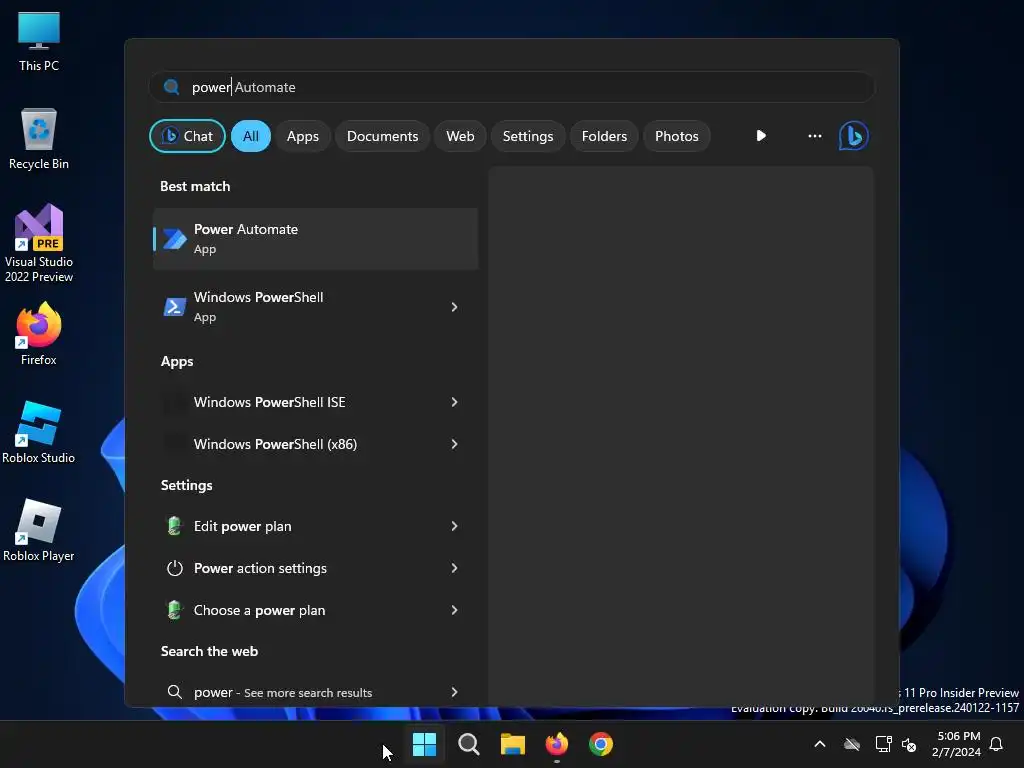Open Google Chrome from the taskbar
The image size is (1024, 768).
pos(601,744)
